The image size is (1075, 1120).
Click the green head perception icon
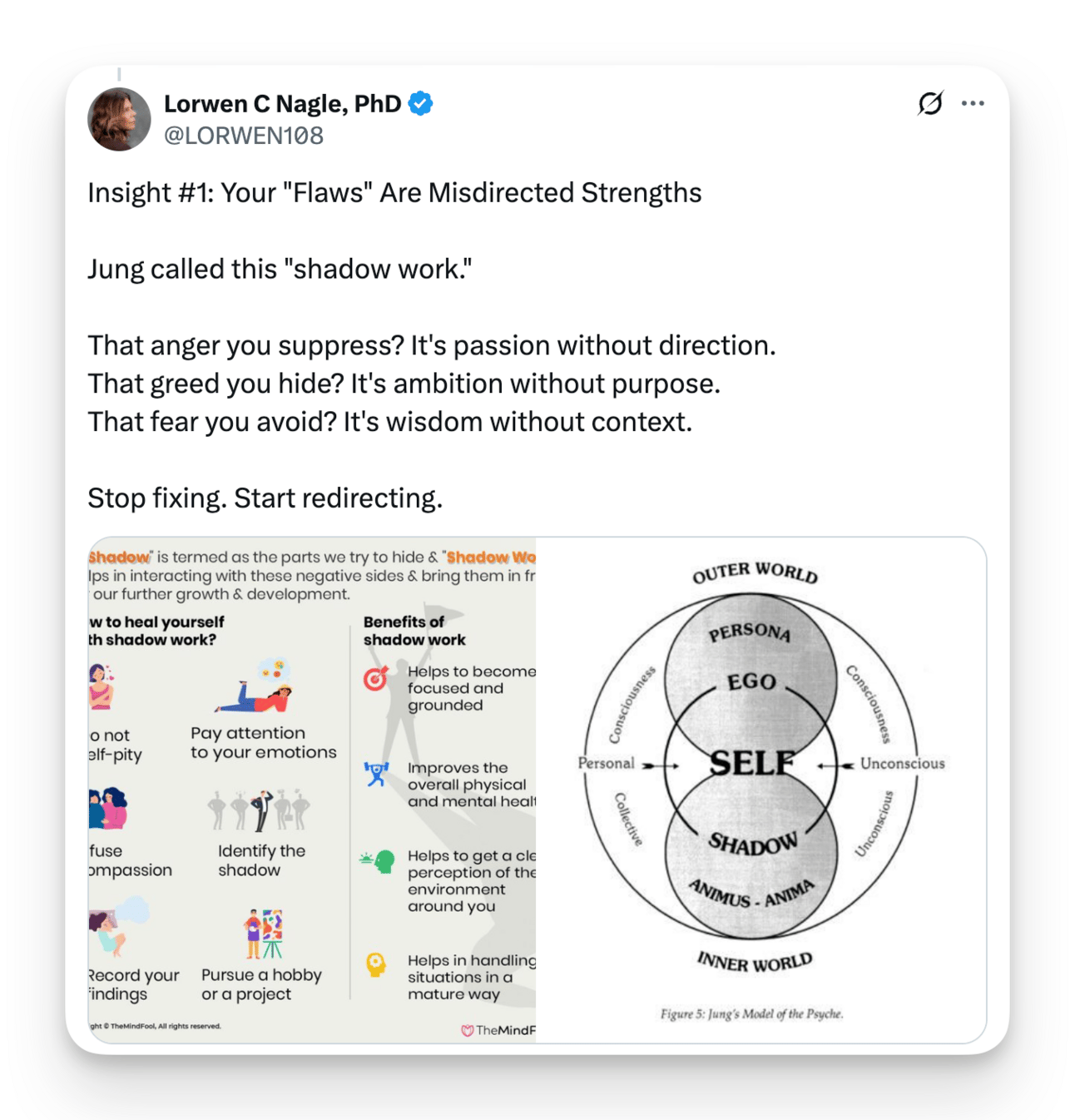click(x=378, y=861)
